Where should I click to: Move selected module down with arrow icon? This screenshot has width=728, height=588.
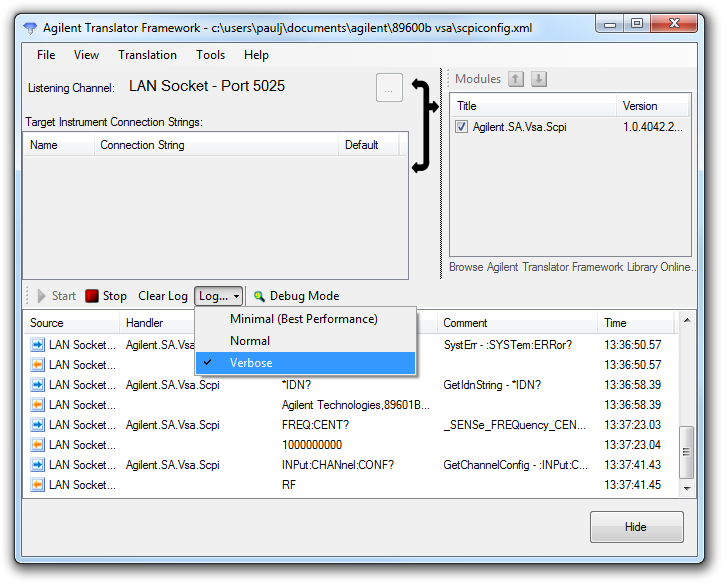coord(539,79)
